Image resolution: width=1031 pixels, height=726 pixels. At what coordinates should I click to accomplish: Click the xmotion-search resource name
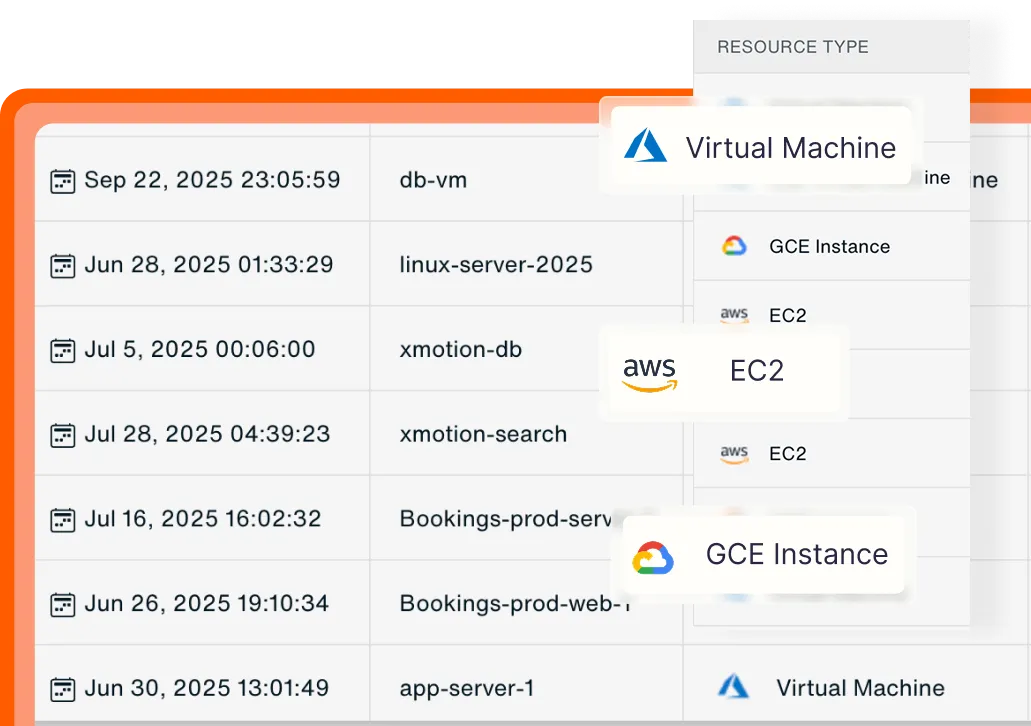point(483,435)
